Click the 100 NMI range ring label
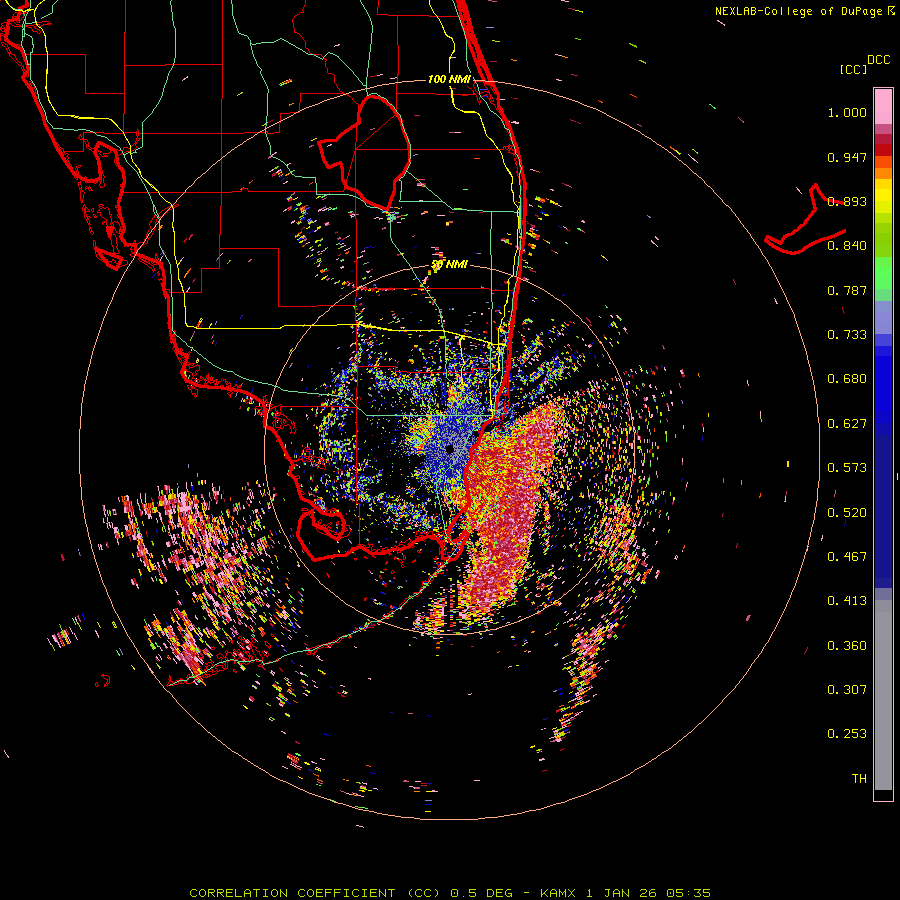Image resolution: width=900 pixels, height=900 pixels. click(x=449, y=79)
